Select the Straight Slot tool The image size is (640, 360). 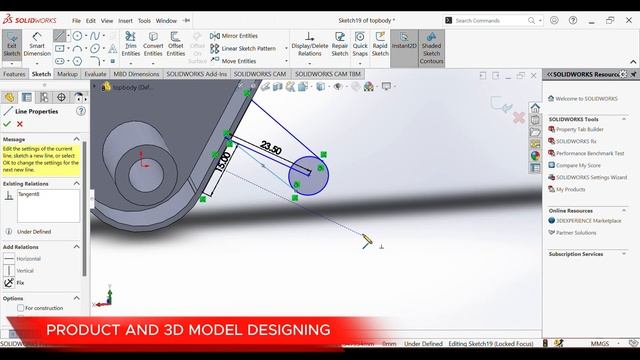pyautogui.click(x=60, y=61)
